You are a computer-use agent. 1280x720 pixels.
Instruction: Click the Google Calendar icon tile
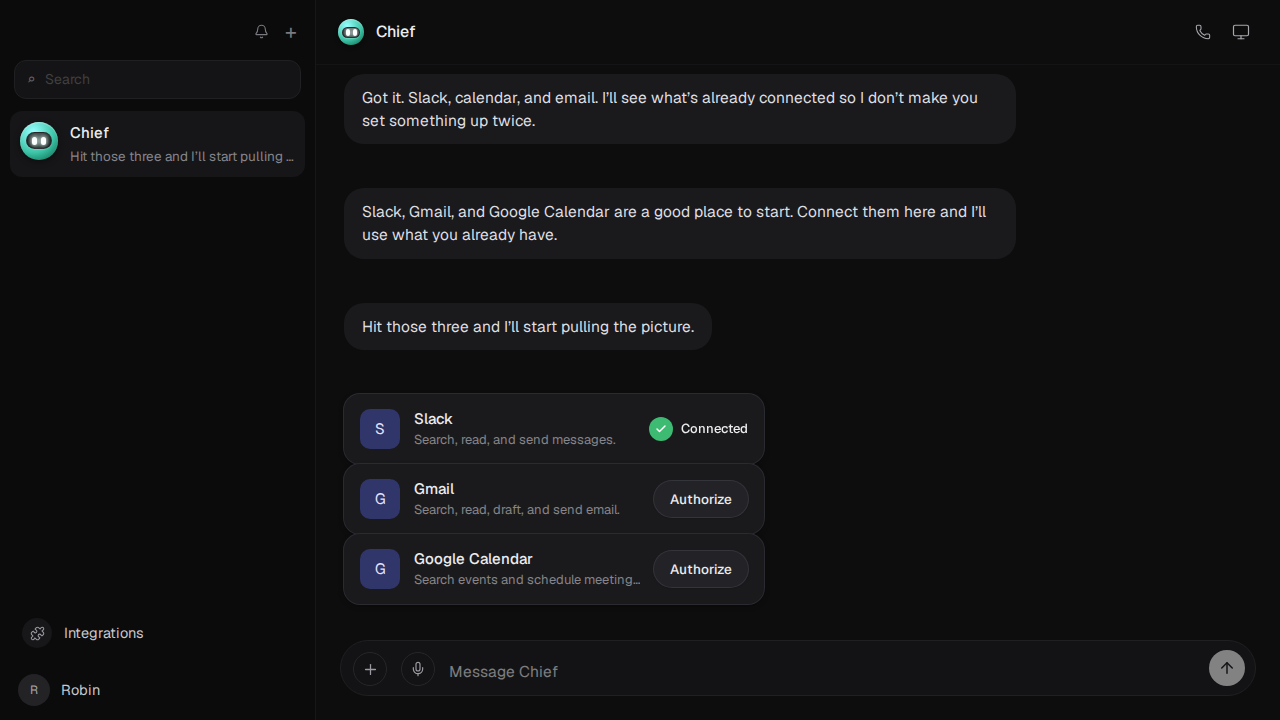tap(380, 569)
